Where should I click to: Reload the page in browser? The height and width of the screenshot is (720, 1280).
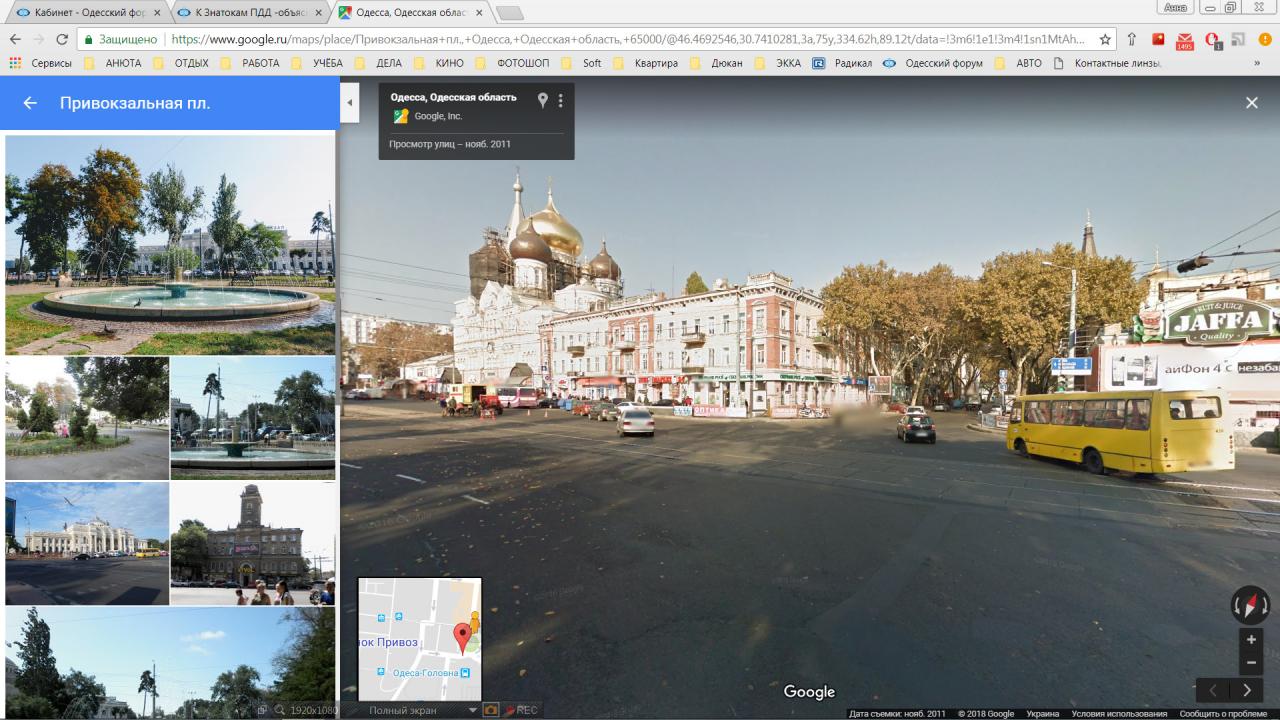[62, 40]
